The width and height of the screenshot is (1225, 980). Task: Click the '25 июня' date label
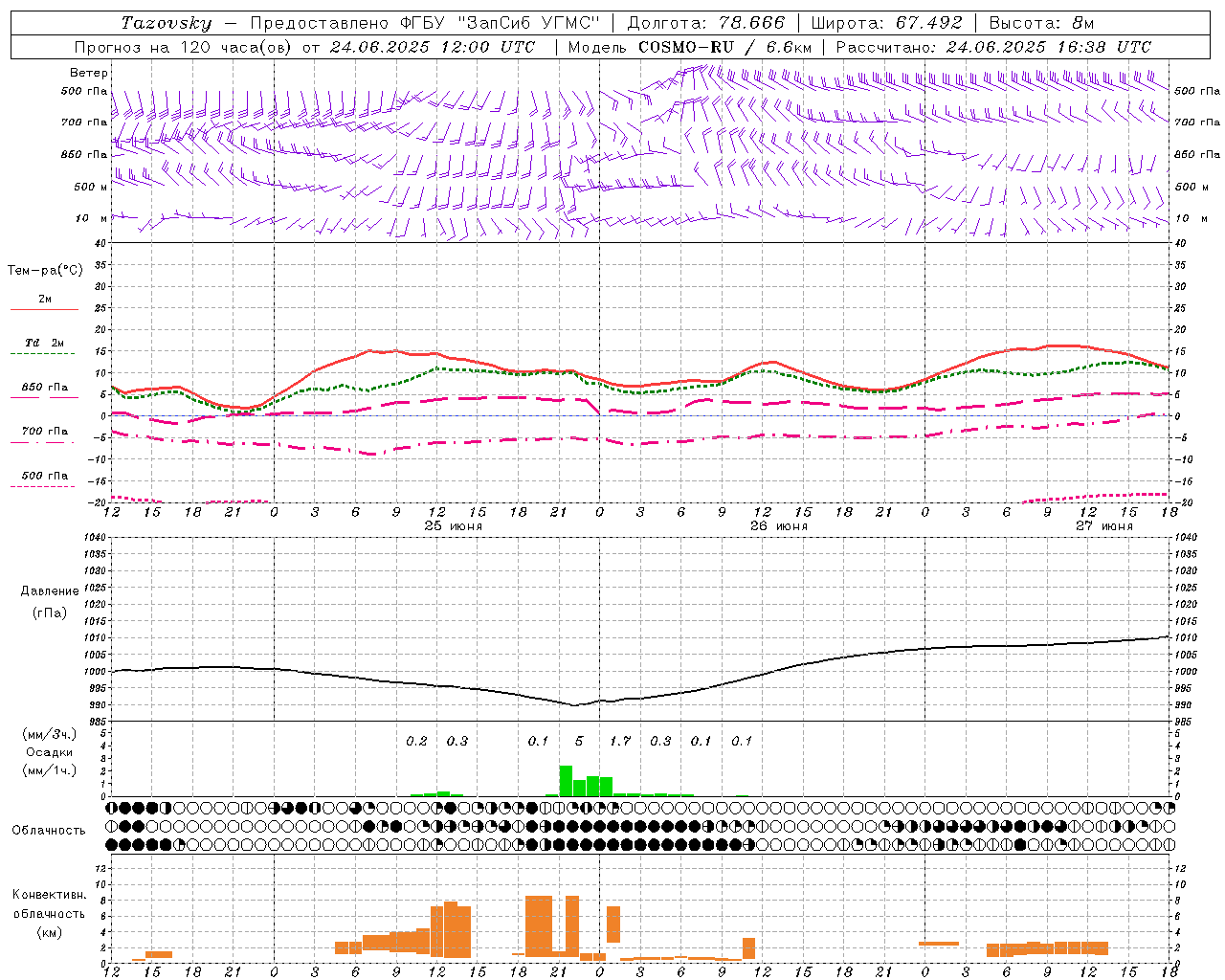pyautogui.click(x=454, y=526)
